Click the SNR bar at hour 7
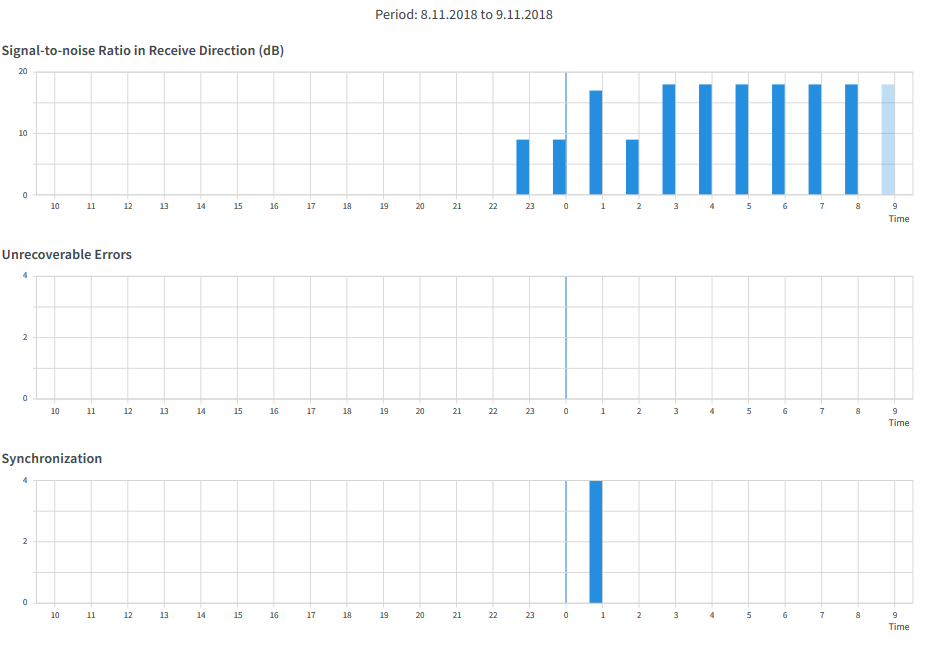The image size is (934, 646). tap(815, 139)
